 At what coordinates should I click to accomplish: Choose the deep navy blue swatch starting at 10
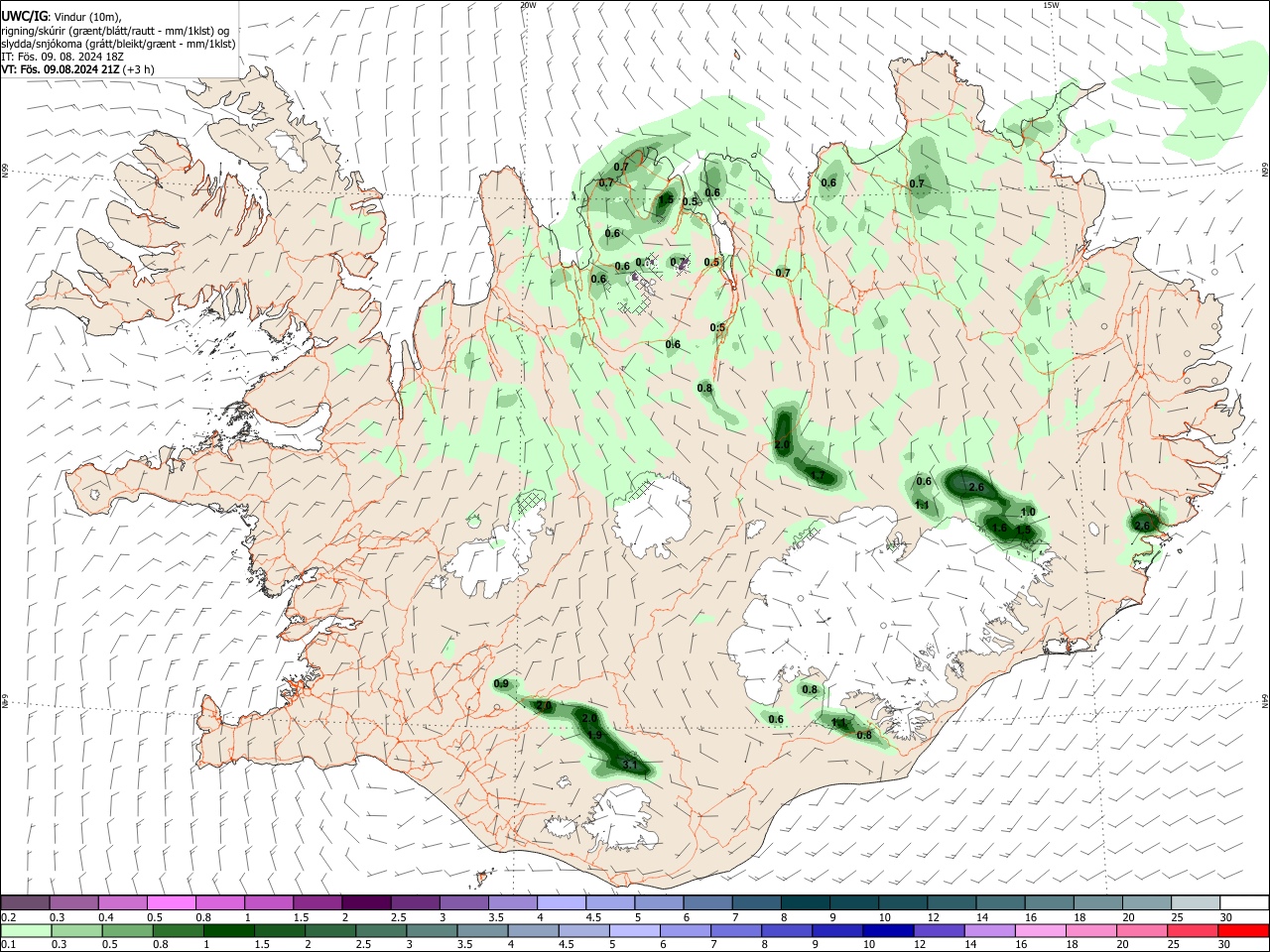pos(886,930)
